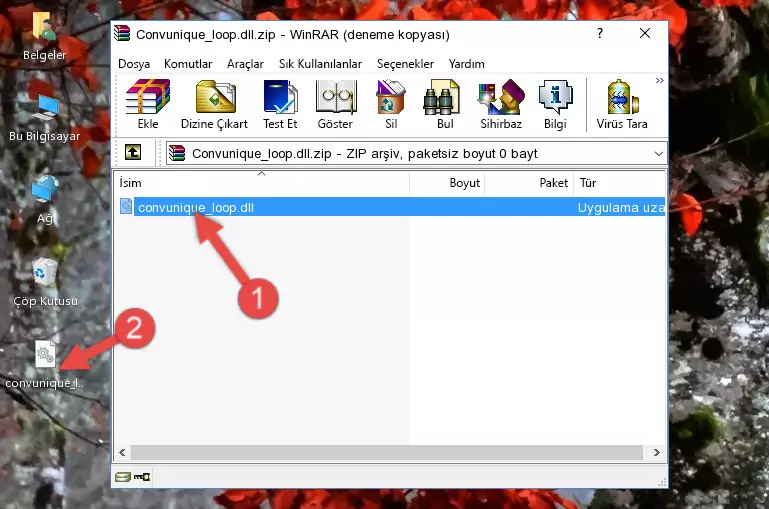Viewport: 769px width, 509px height.
Task: Open the archive path dropdown
Action: pyautogui.click(x=659, y=153)
